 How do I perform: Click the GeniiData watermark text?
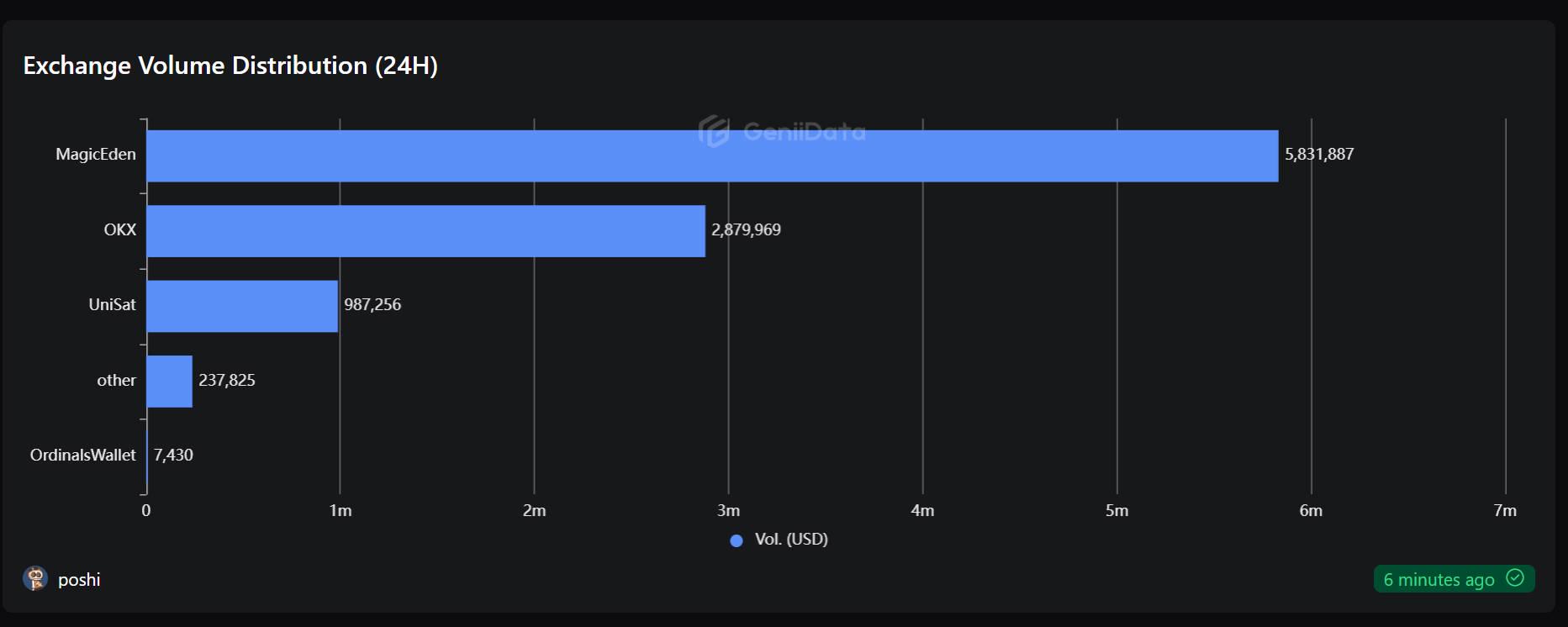[804, 132]
